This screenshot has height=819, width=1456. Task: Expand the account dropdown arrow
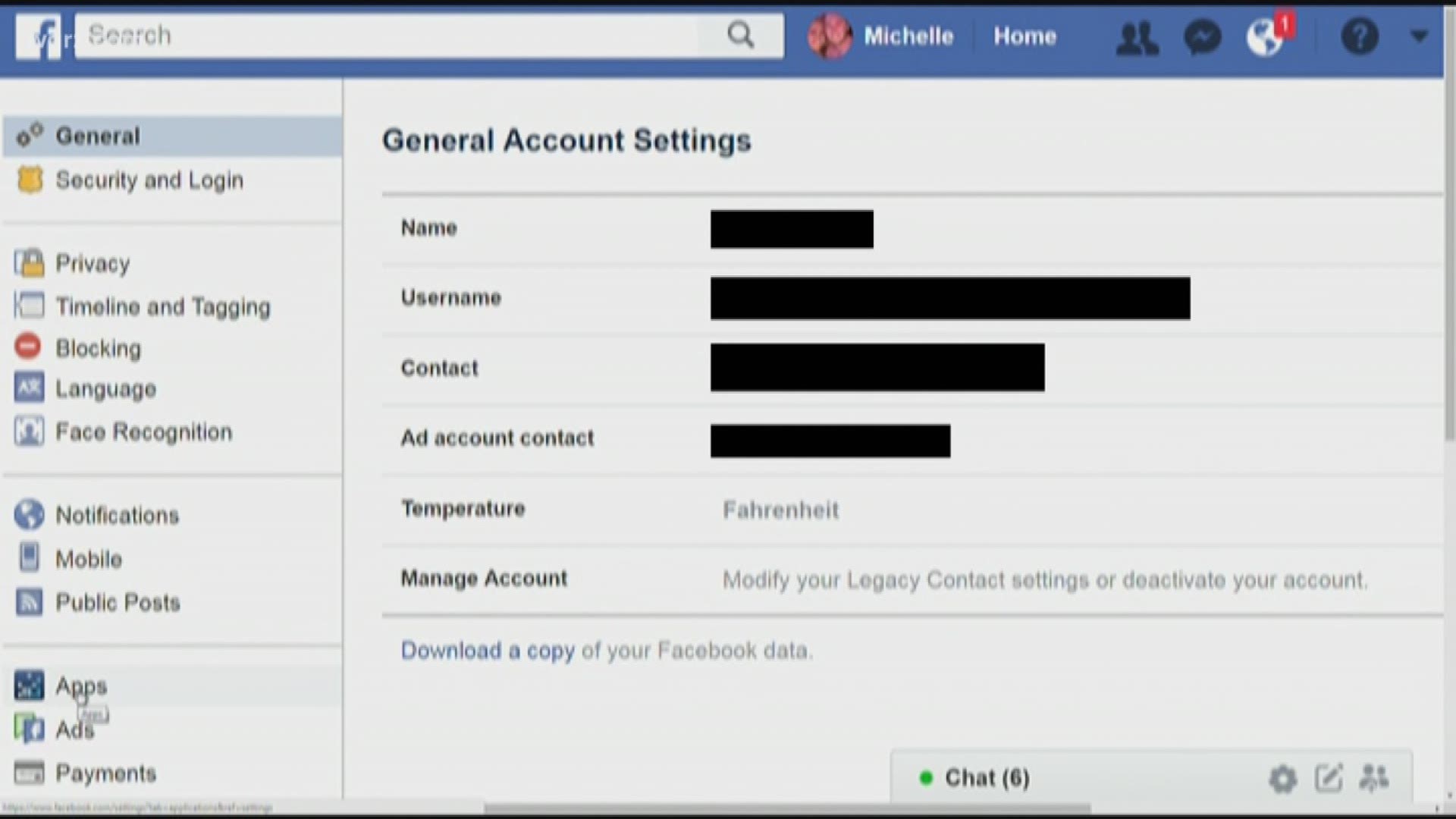point(1420,36)
